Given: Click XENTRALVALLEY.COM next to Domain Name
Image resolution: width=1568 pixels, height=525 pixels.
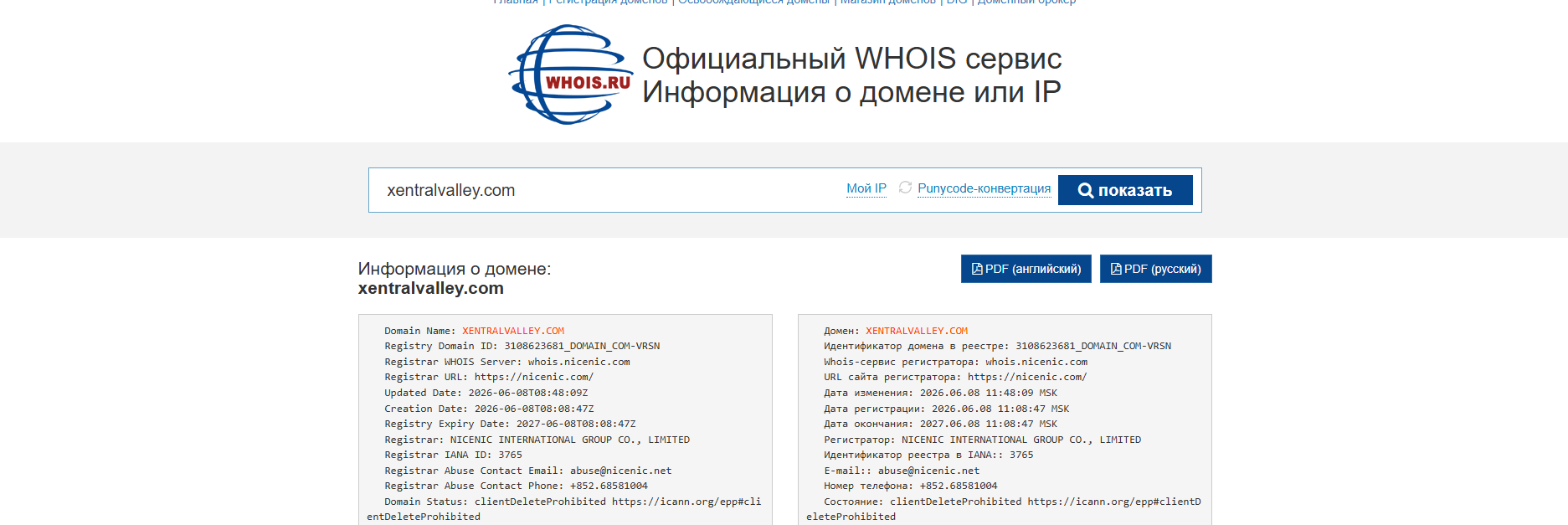Looking at the screenshot, I should pos(513,331).
